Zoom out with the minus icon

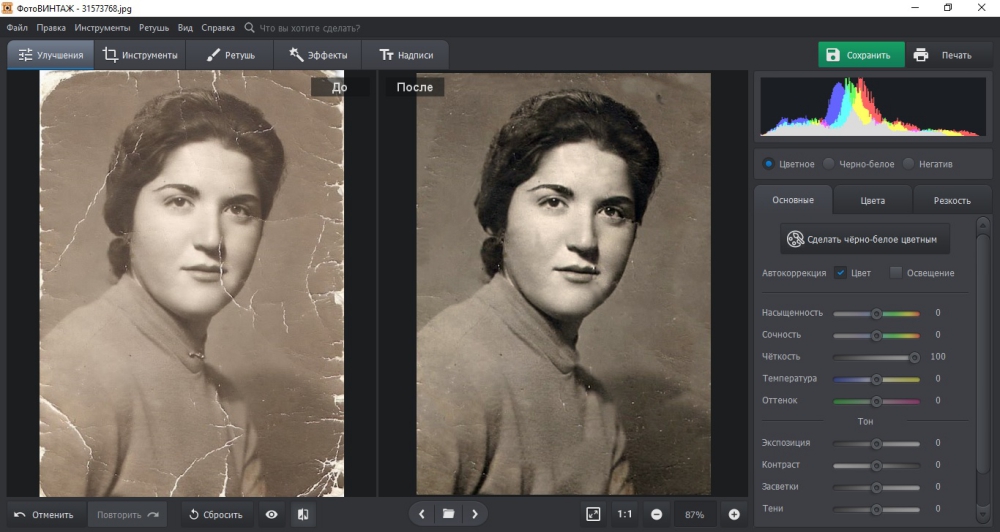point(657,514)
